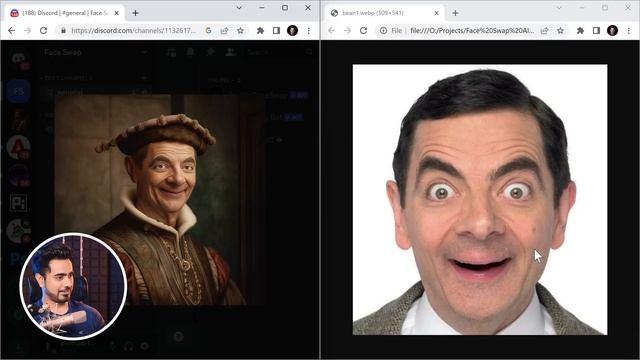Screen dimensions: 640x360
Task: Open Discord home icon in server list
Action: pyautogui.click(x=18, y=59)
